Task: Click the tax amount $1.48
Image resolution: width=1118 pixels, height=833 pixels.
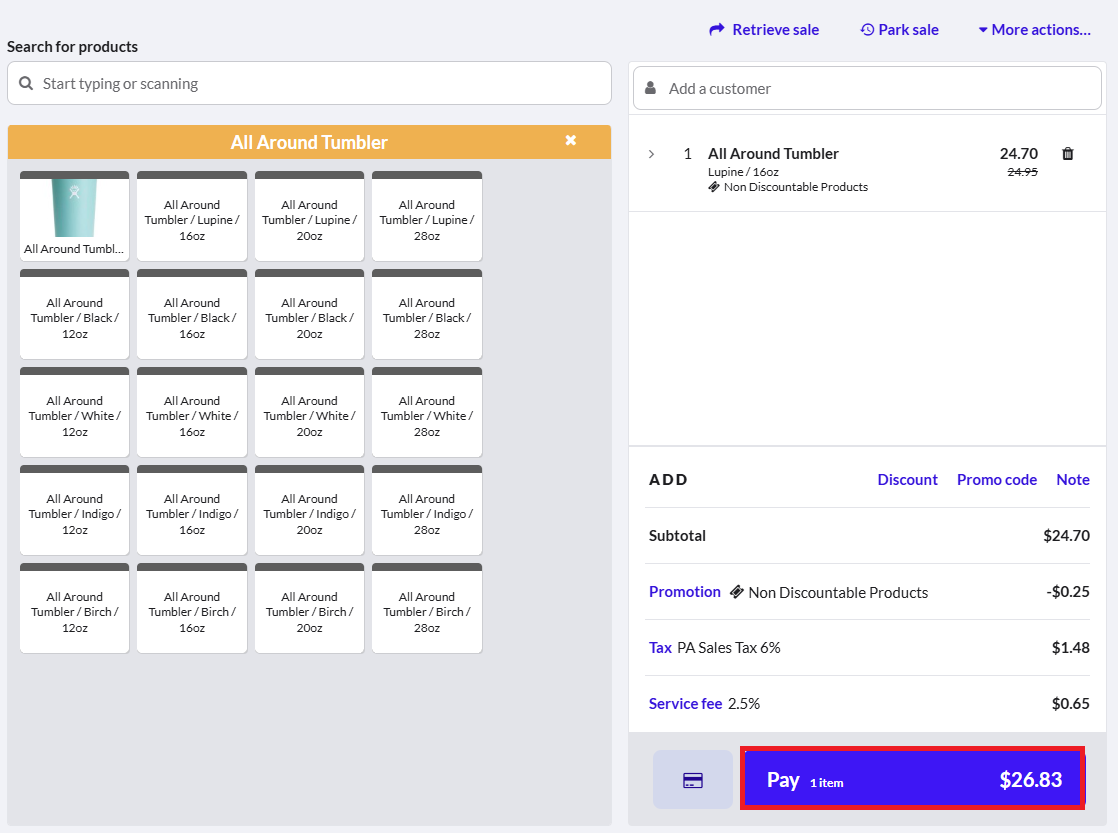Action: (x=1070, y=648)
